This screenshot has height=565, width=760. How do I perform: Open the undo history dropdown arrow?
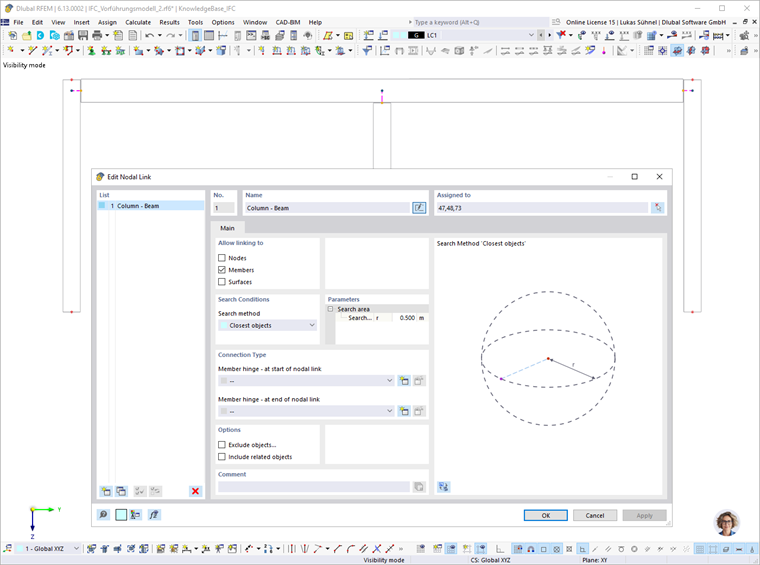coord(159,35)
